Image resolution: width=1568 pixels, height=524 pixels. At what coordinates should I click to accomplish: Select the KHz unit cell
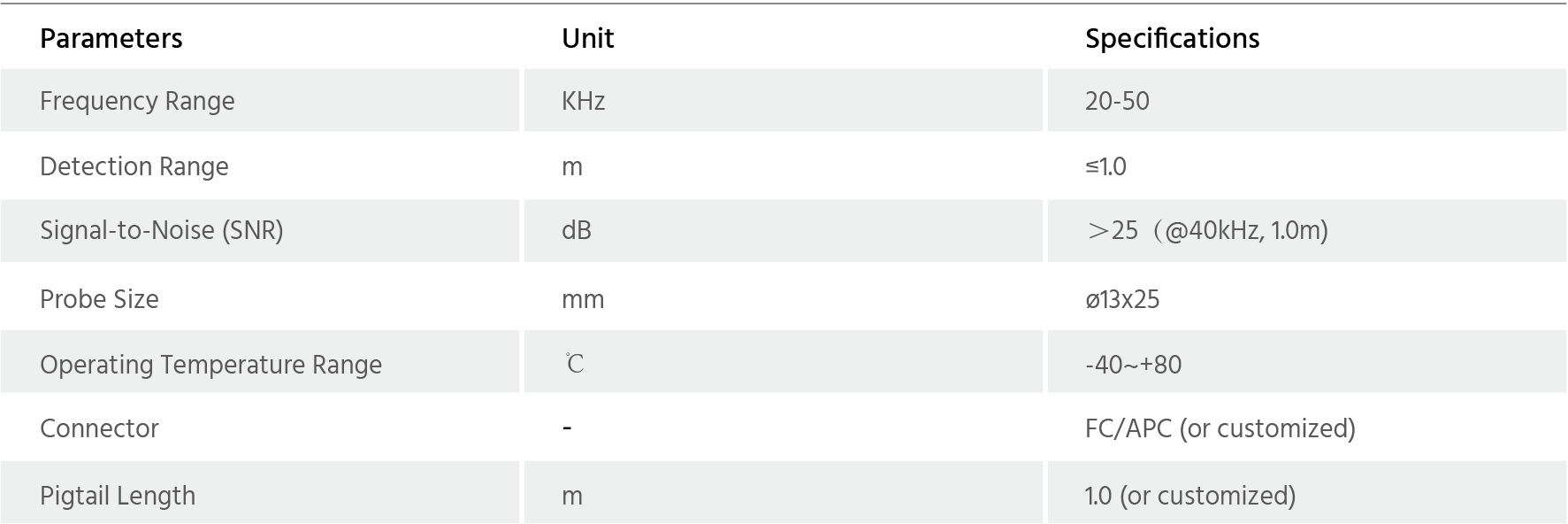coord(784,100)
